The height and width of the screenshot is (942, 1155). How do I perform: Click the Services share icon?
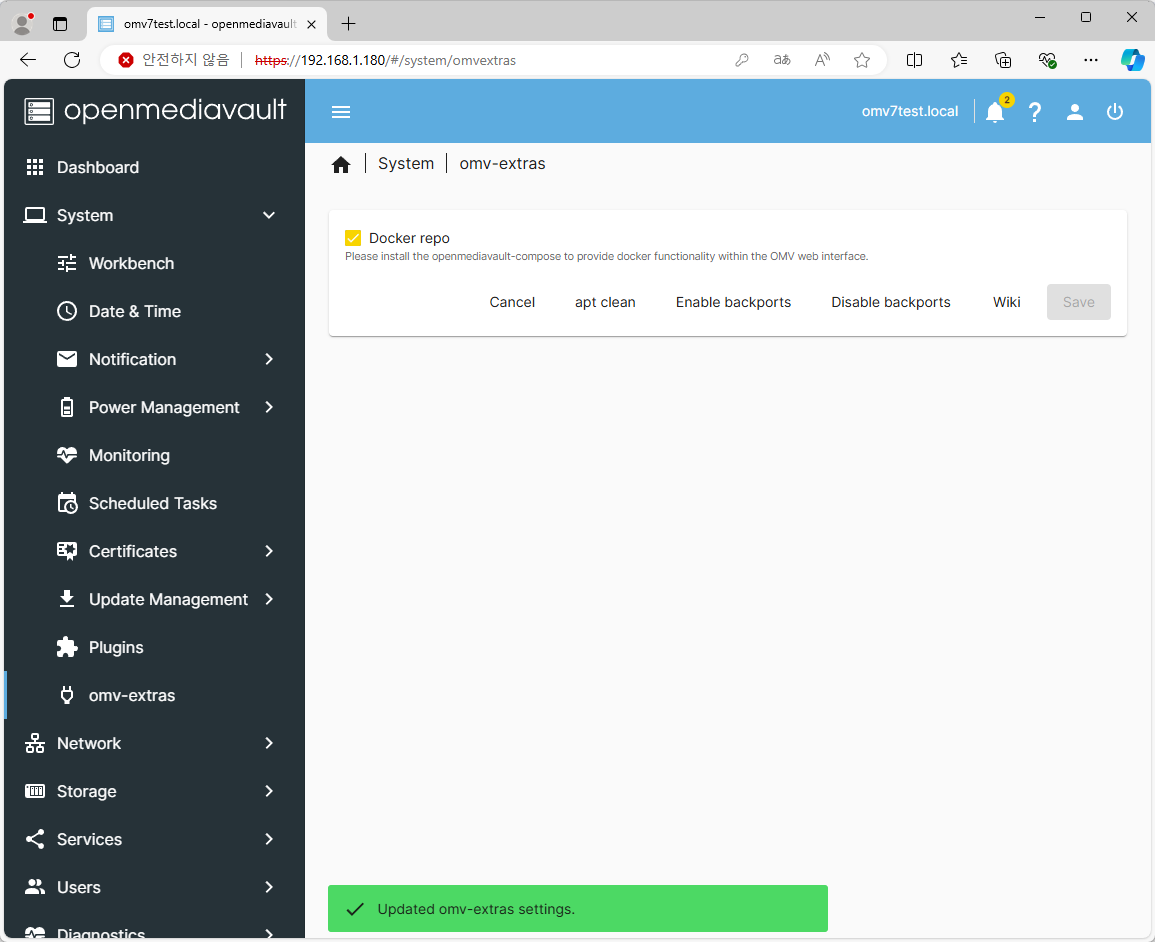(35, 839)
